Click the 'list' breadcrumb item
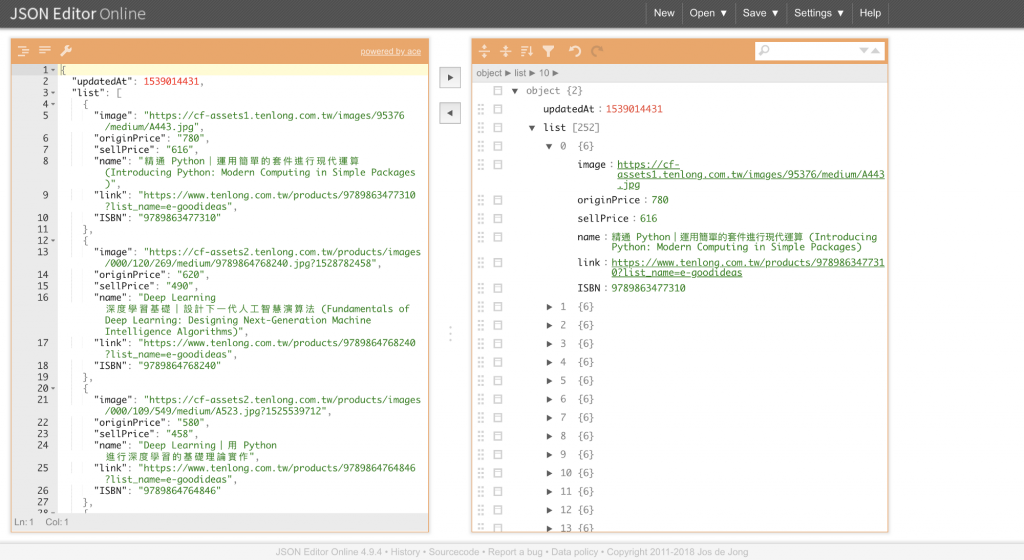The height and width of the screenshot is (560, 1024). [520, 73]
